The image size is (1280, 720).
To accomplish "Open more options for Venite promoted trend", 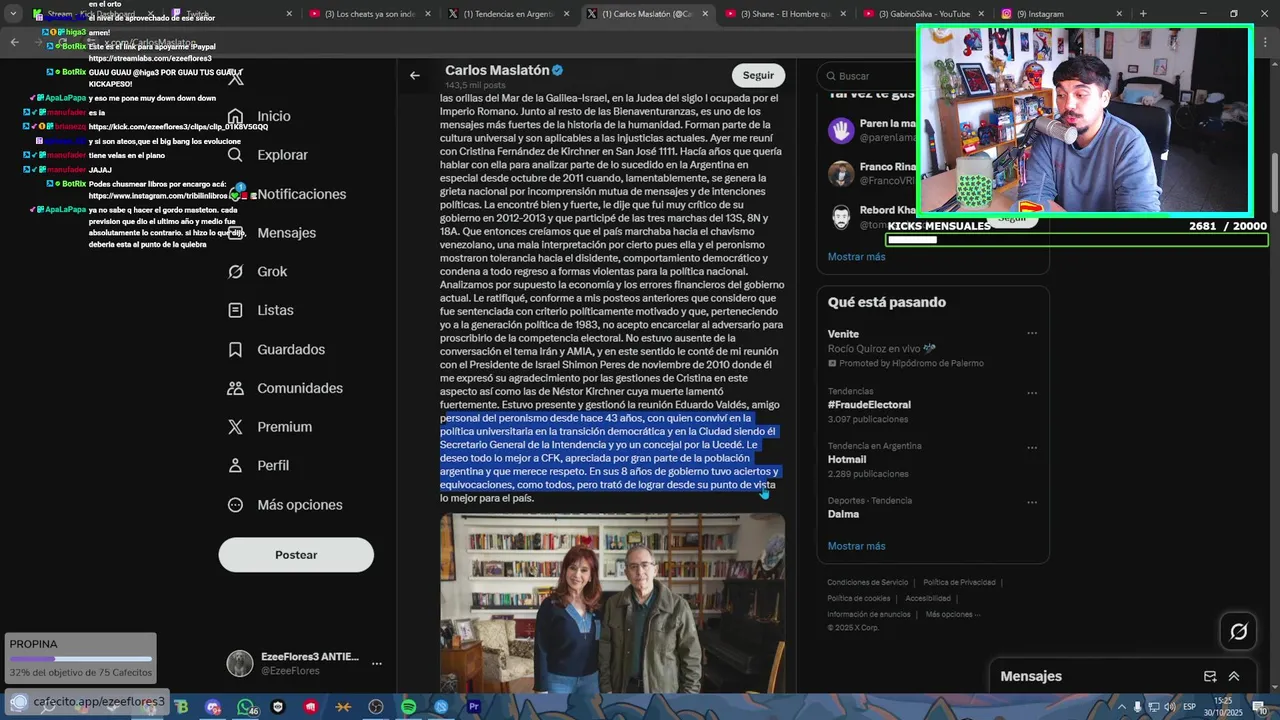I will pos(1032,334).
